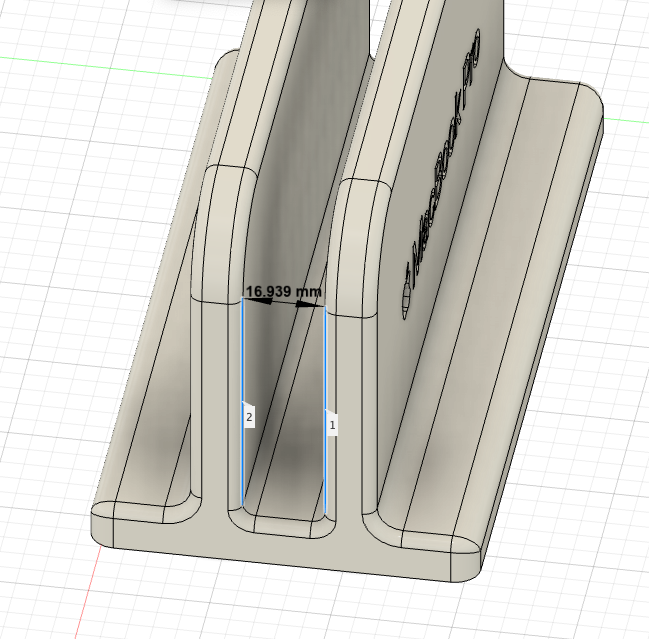Screen dimensions: 649x639
Task: Click the 16.939 mm measurement label
Action: coord(284,292)
